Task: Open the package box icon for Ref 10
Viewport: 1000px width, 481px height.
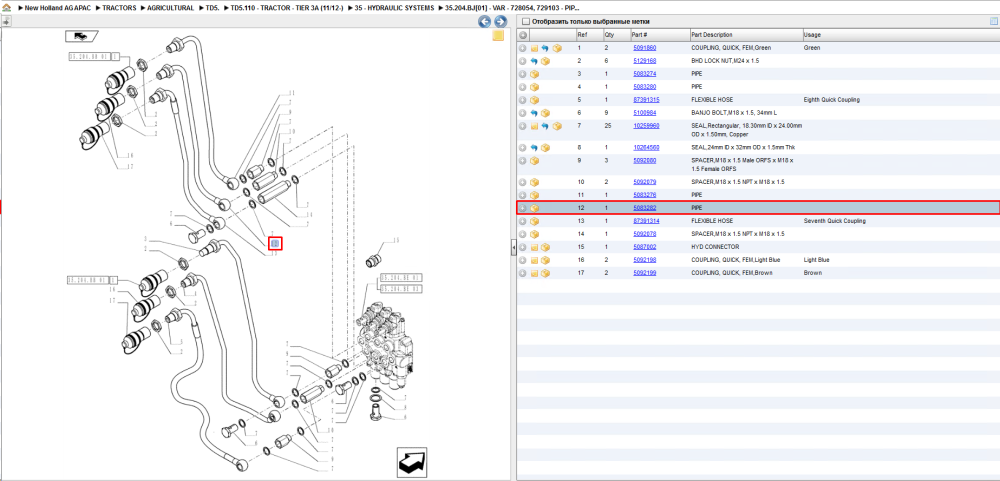Action: click(534, 182)
